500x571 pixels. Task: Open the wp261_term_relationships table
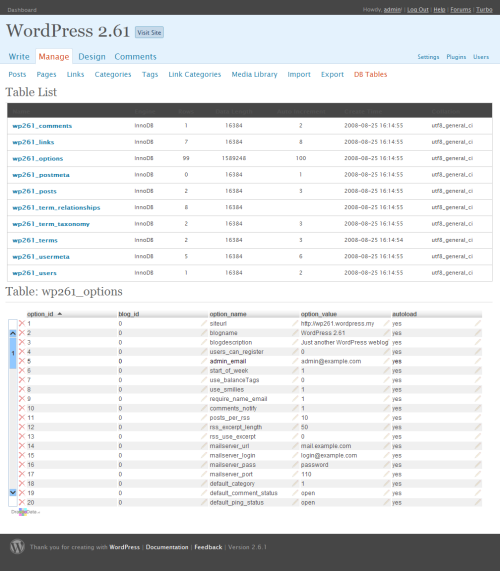[x=56, y=208]
